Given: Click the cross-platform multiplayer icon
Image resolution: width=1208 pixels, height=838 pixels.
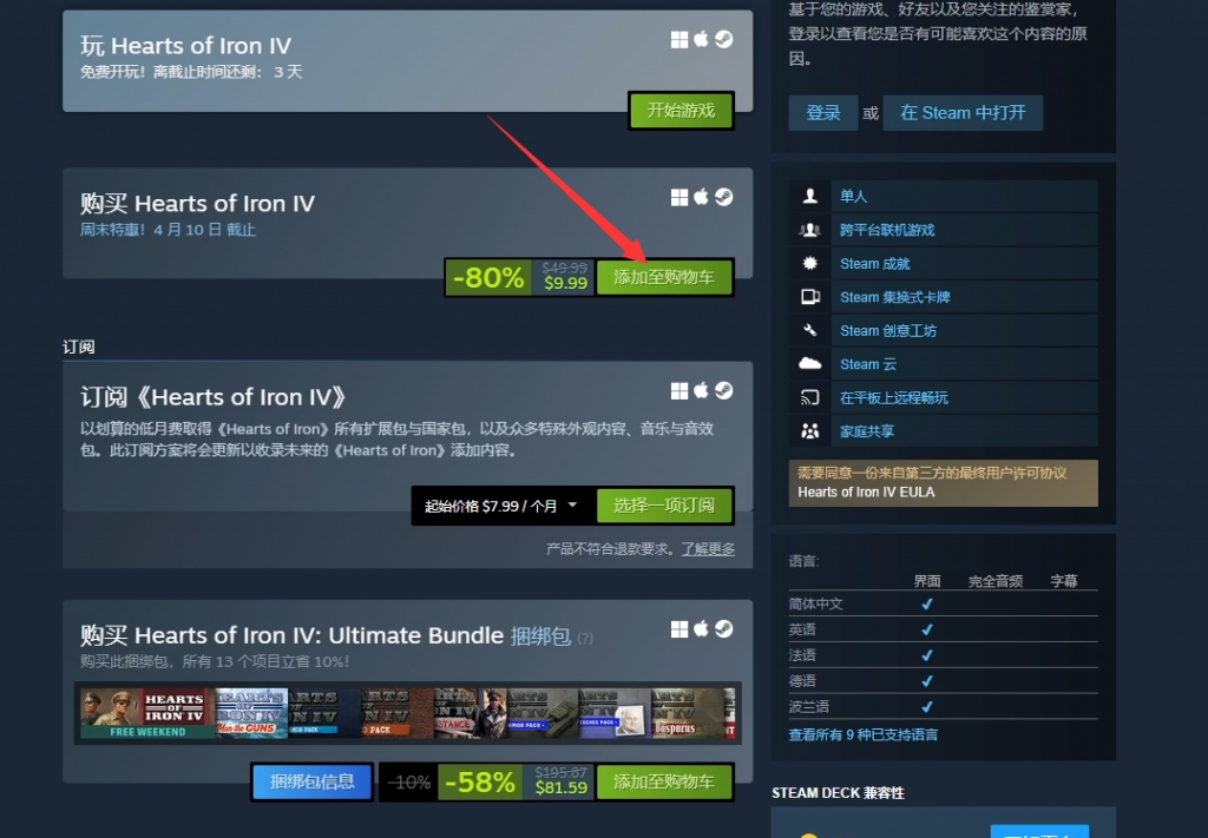Looking at the screenshot, I should click(x=810, y=230).
